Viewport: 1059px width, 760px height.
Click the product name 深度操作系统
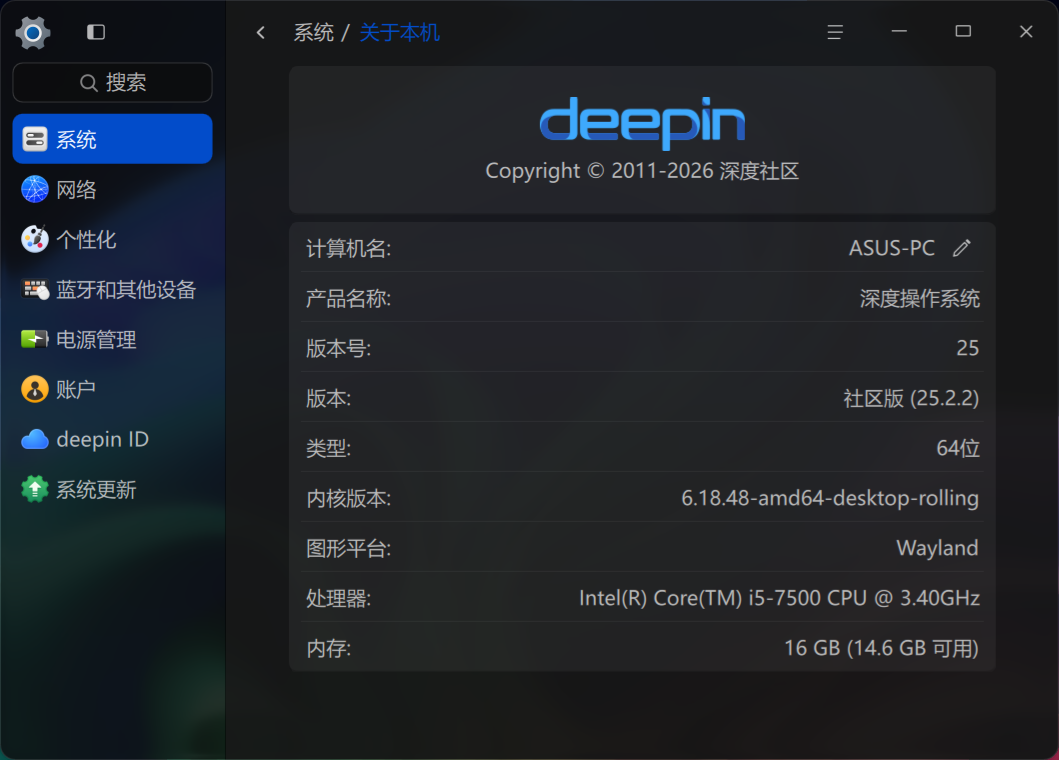pos(919,298)
